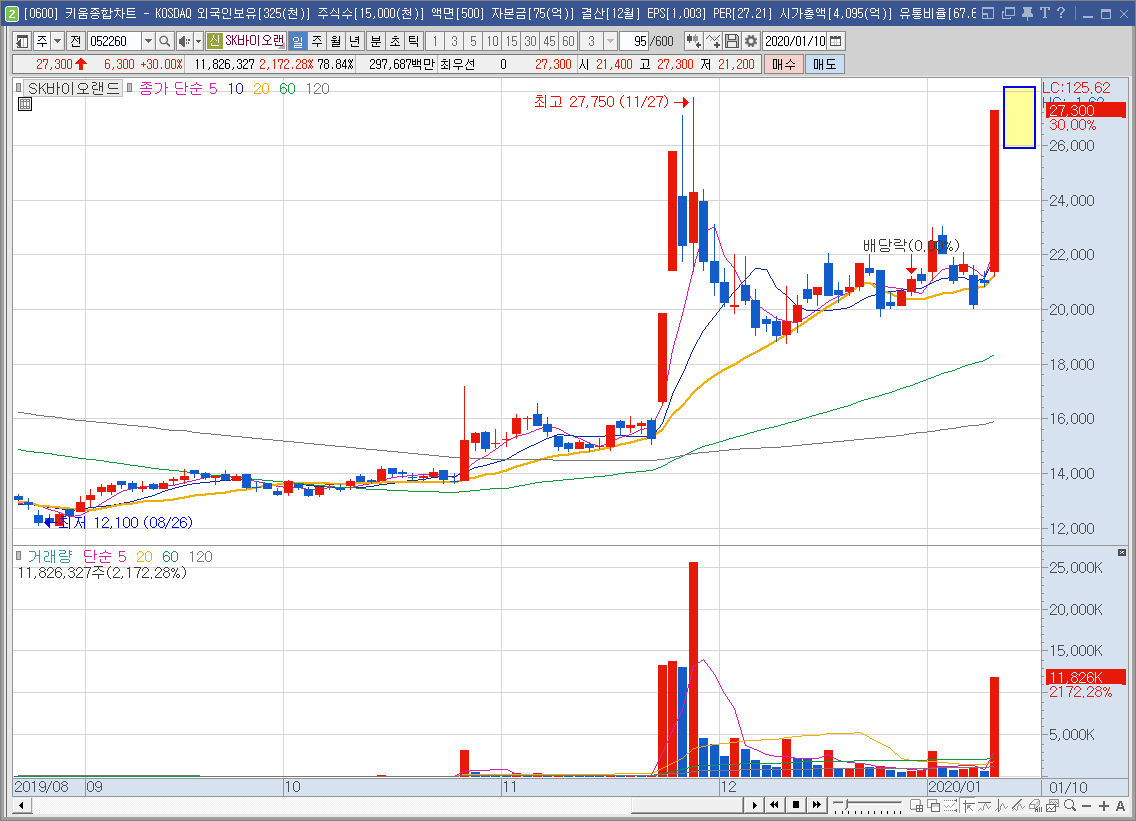Click the 매수 buy button
Viewport: 1136px width, 821px height.
tap(783, 64)
